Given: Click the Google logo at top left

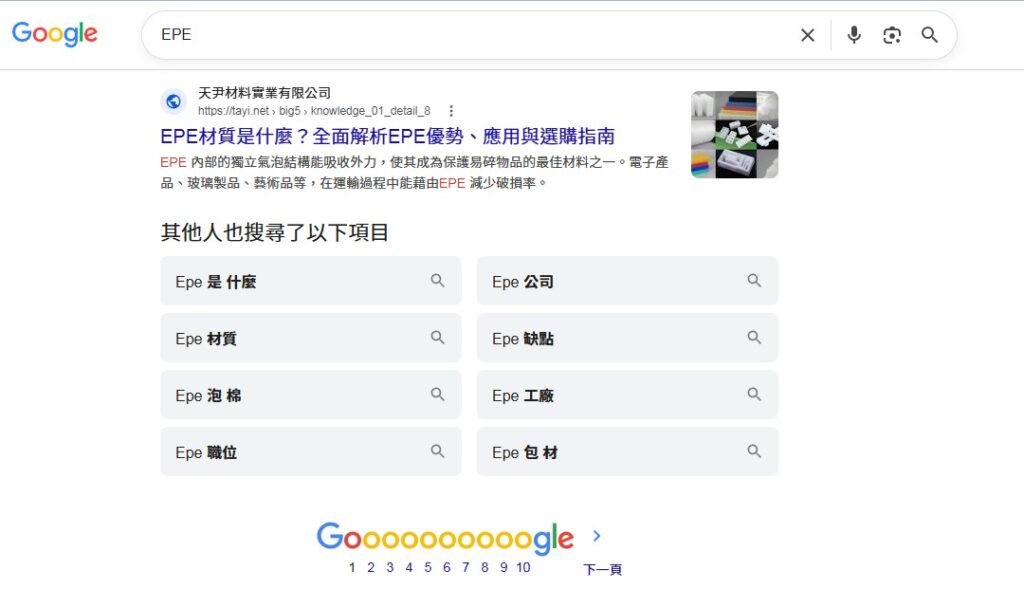Looking at the screenshot, I should [x=55, y=34].
